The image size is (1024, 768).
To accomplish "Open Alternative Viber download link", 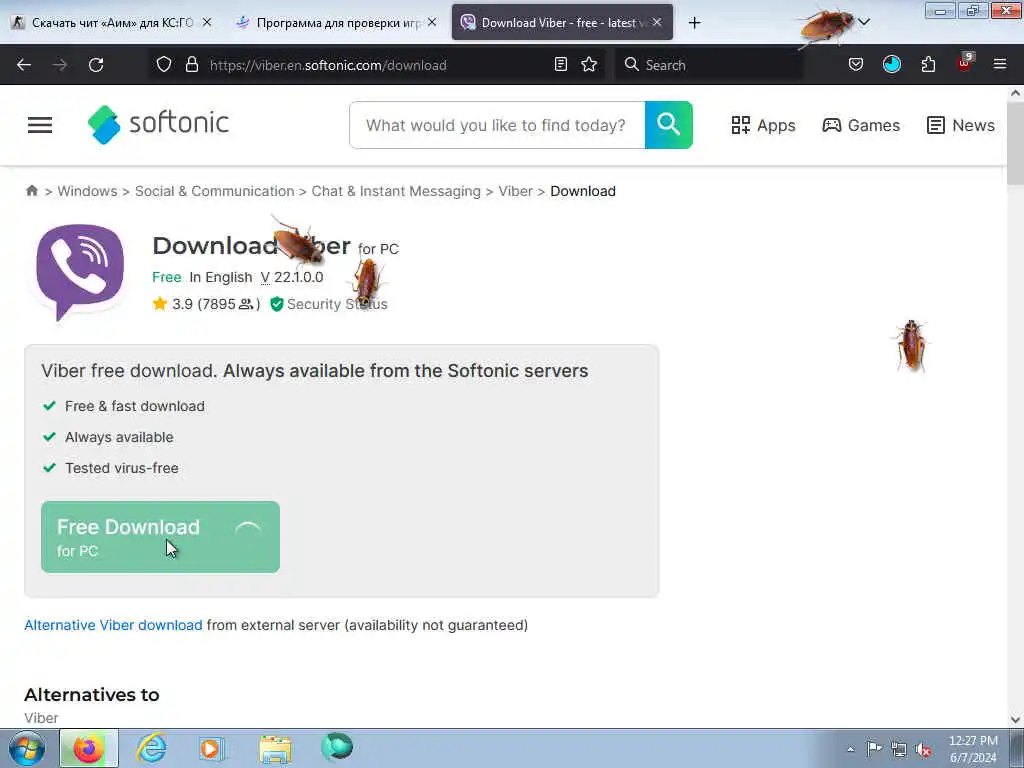I will pyautogui.click(x=113, y=625).
